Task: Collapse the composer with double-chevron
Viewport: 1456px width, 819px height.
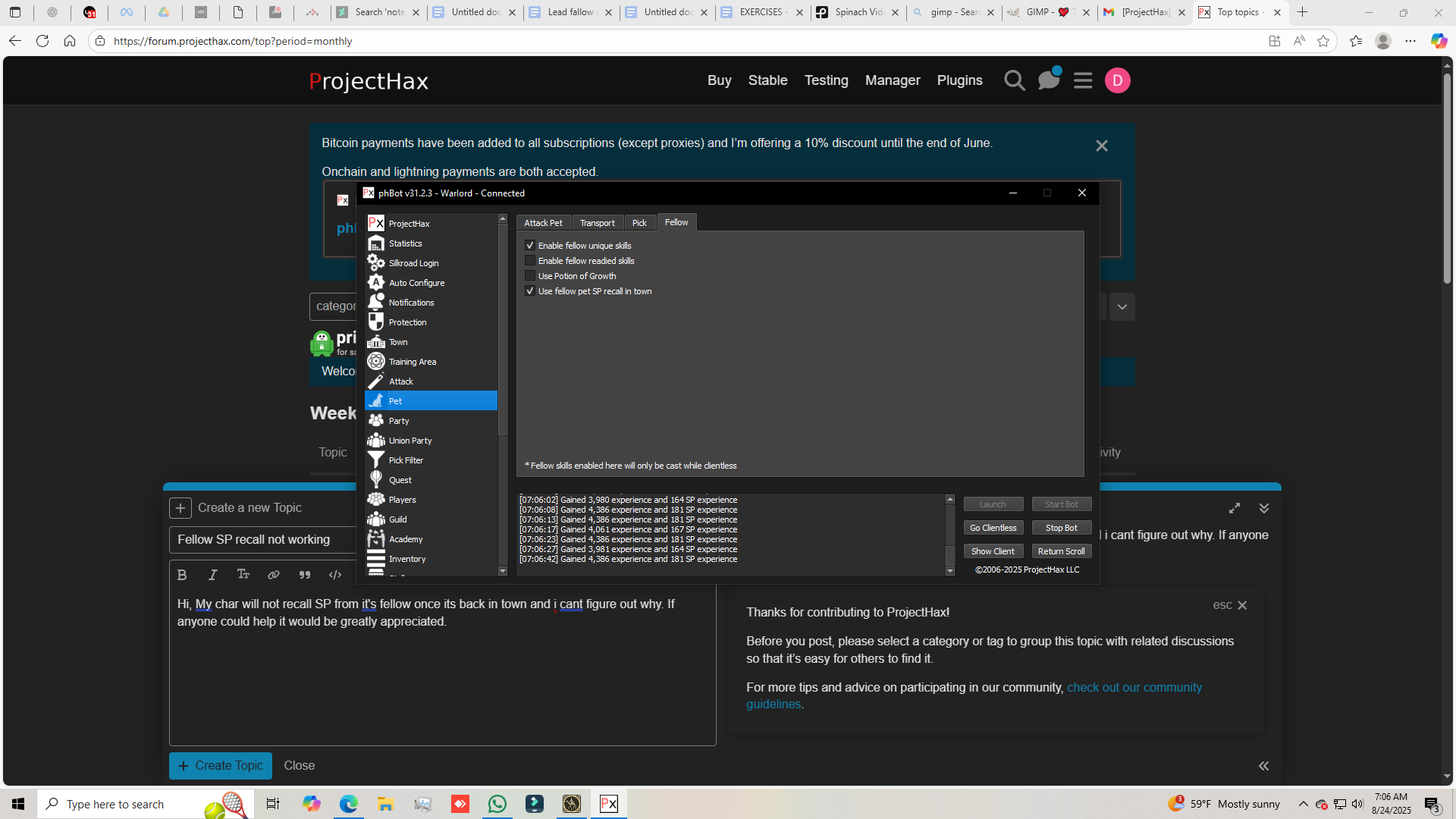Action: (x=1264, y=508)
